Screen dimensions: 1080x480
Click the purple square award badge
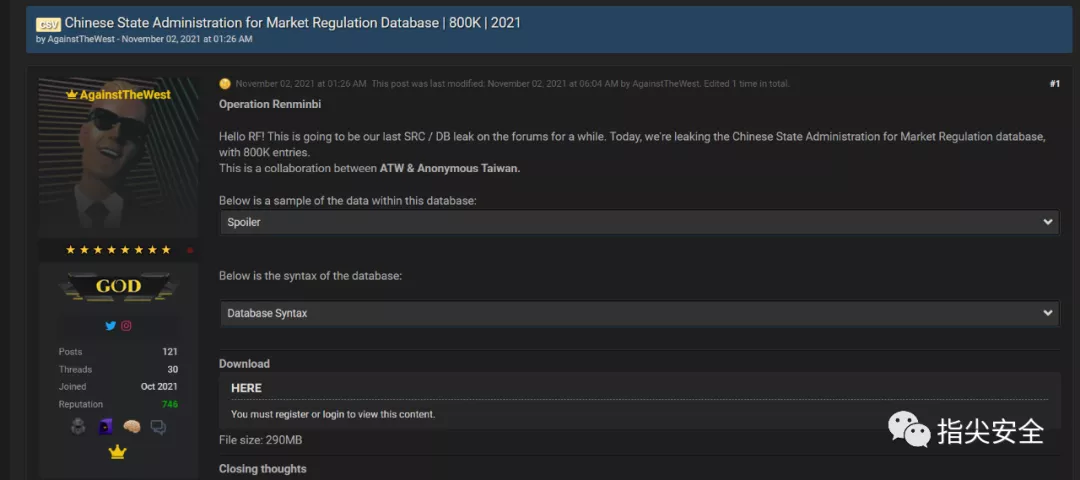[x=105, y=427]
